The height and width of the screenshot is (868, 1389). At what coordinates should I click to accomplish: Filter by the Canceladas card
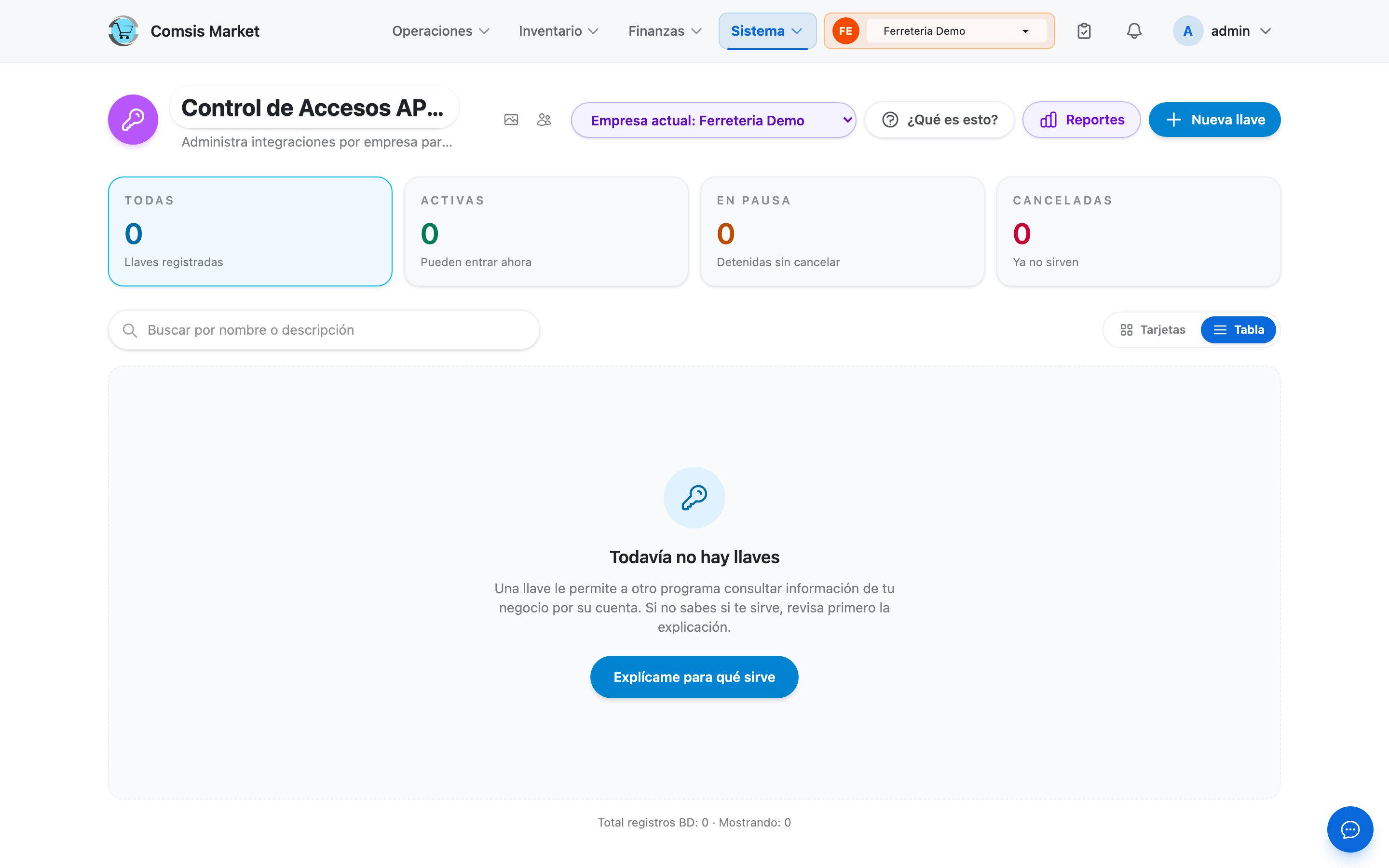click(1138, 231)
